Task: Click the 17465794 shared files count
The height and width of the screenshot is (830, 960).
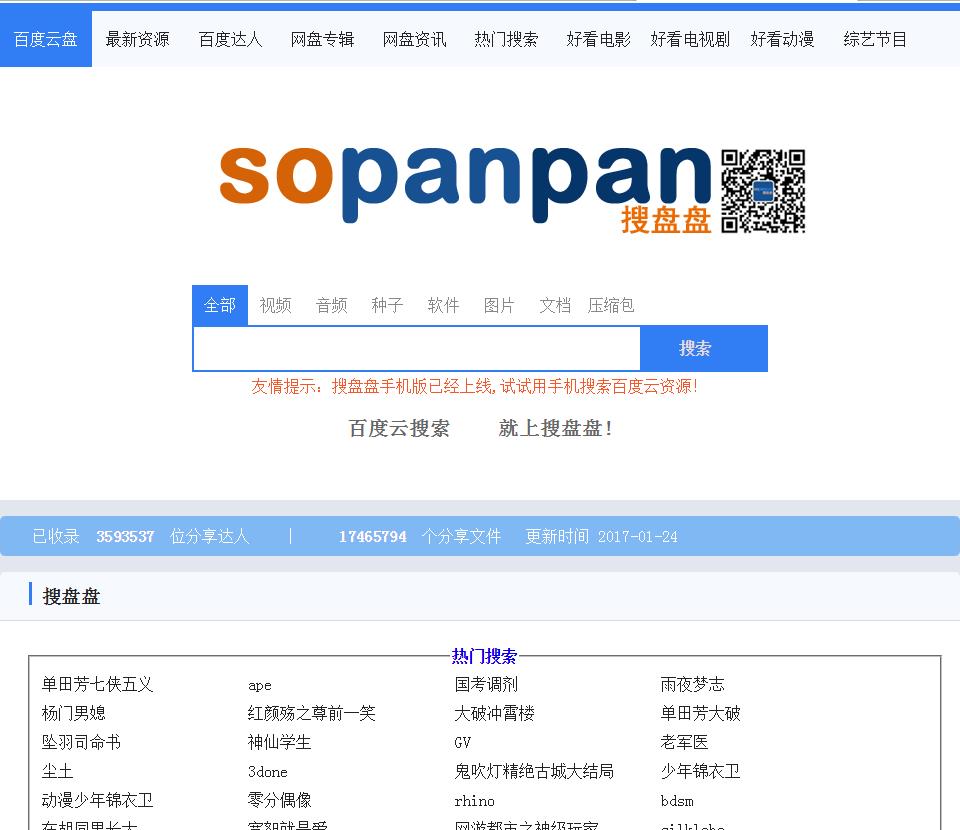Action: pos(372,536)
